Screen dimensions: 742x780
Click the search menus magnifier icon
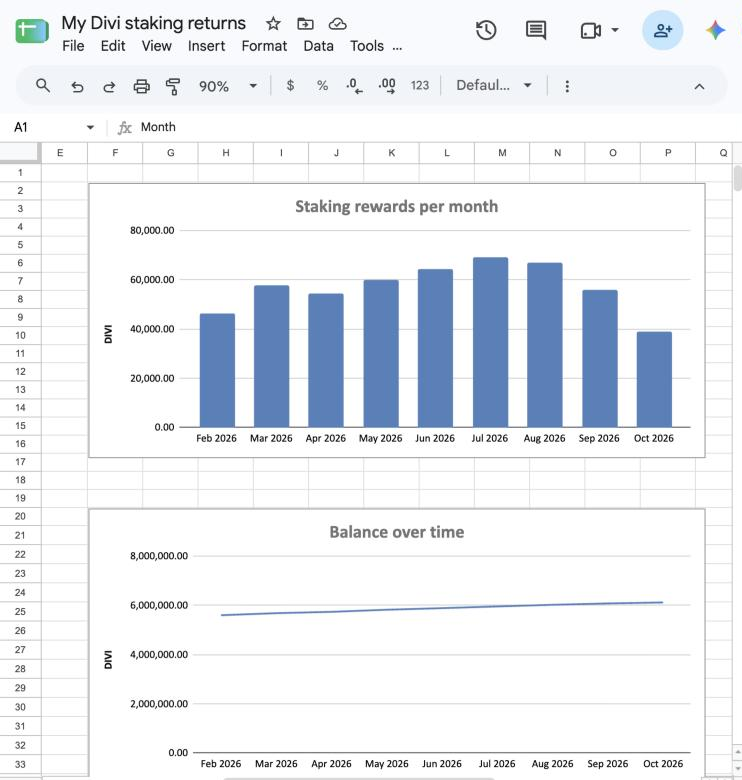(x=43, y=86)
